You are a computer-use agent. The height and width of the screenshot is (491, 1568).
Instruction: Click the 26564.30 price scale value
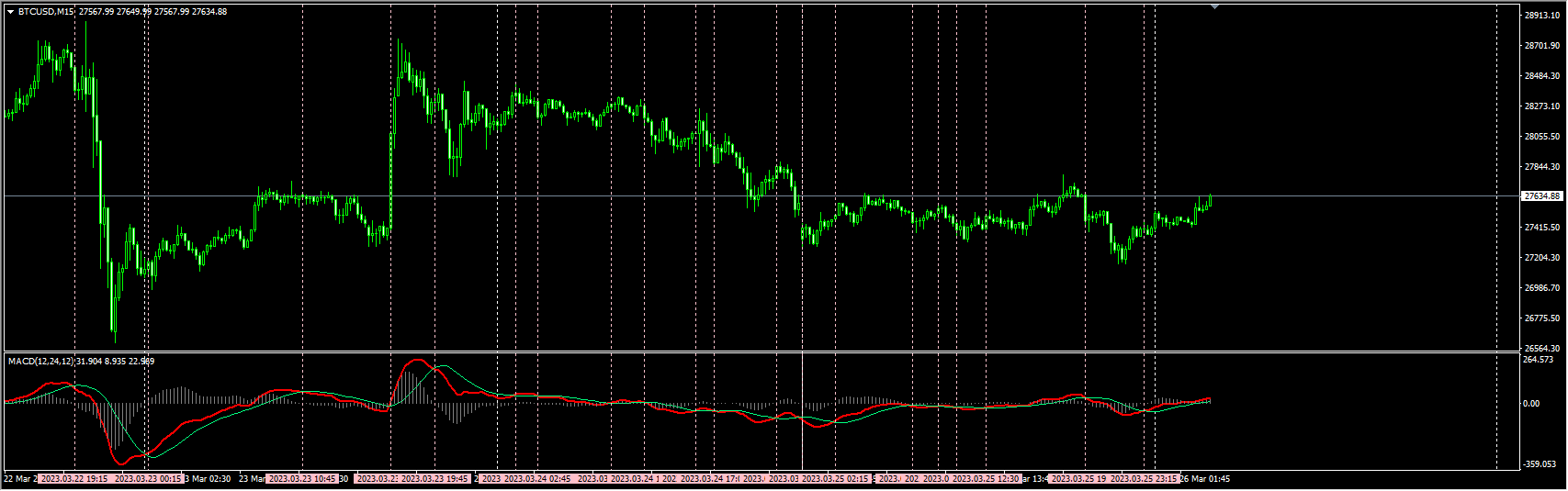point(1542,349)
